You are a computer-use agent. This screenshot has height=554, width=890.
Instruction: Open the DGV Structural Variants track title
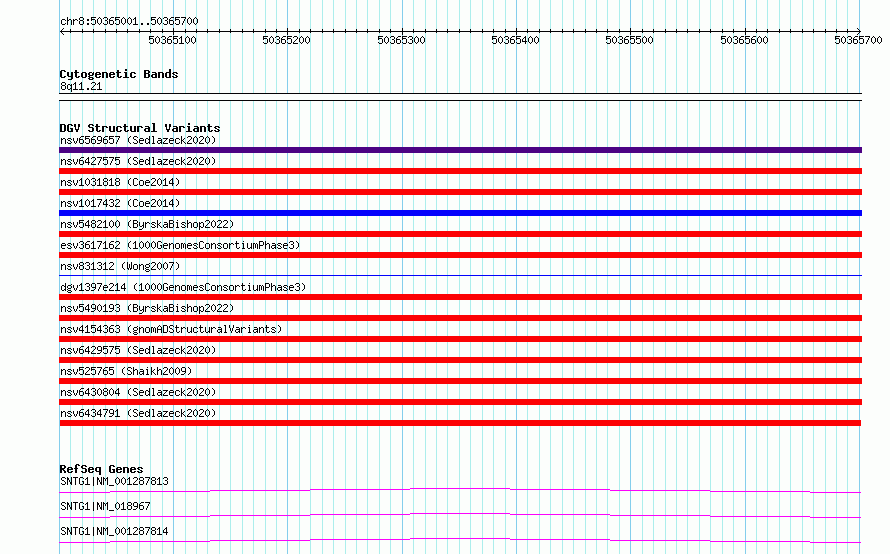pyautogui.click(x=140, y=128)
